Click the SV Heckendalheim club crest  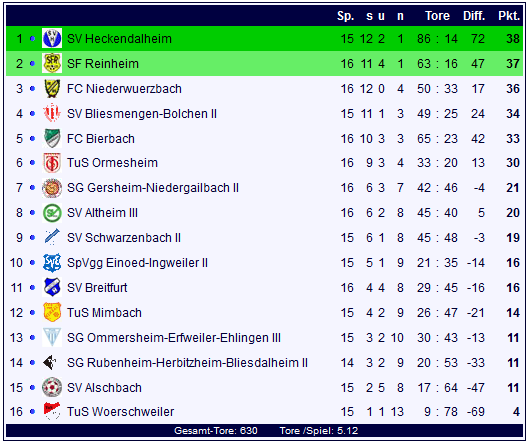(x=52, y=38)
